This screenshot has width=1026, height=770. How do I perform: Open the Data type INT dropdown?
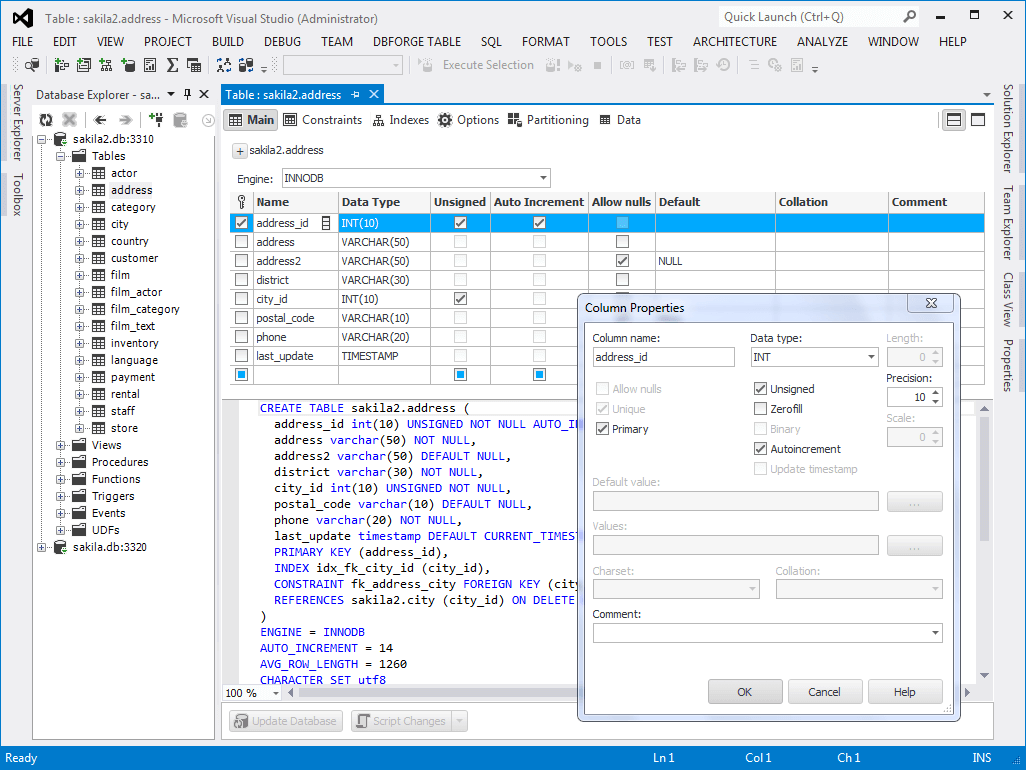pyautogui.click(x=871, y=357)
